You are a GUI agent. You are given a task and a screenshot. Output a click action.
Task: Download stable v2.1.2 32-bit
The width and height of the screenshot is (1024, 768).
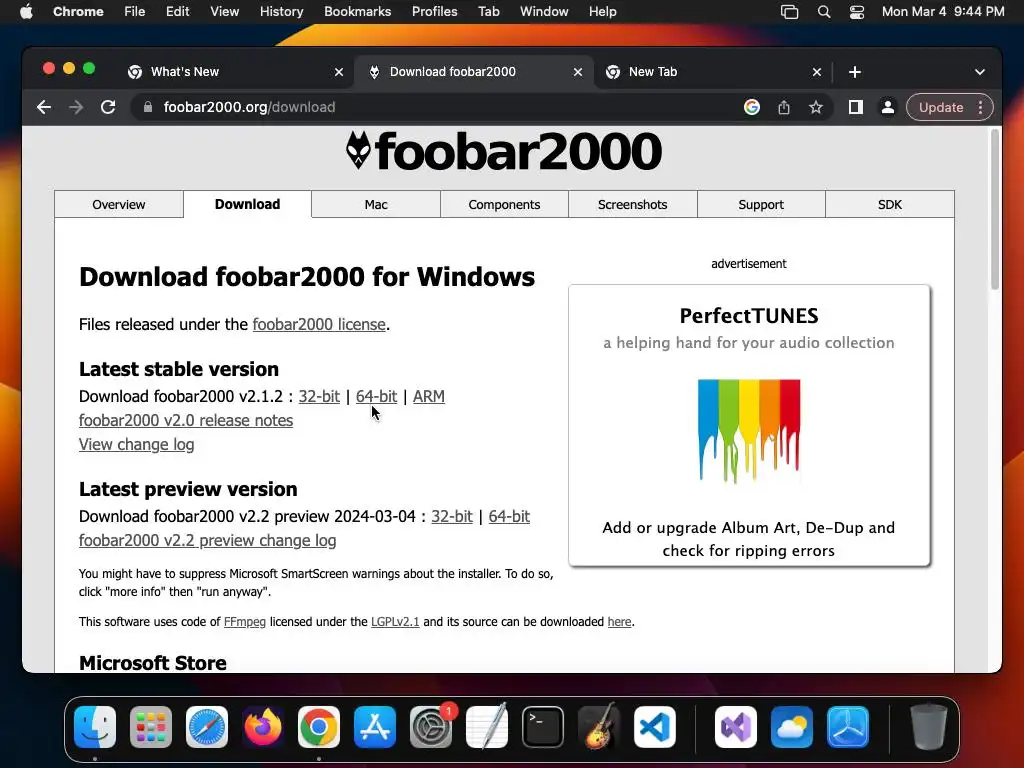(319, 396)
